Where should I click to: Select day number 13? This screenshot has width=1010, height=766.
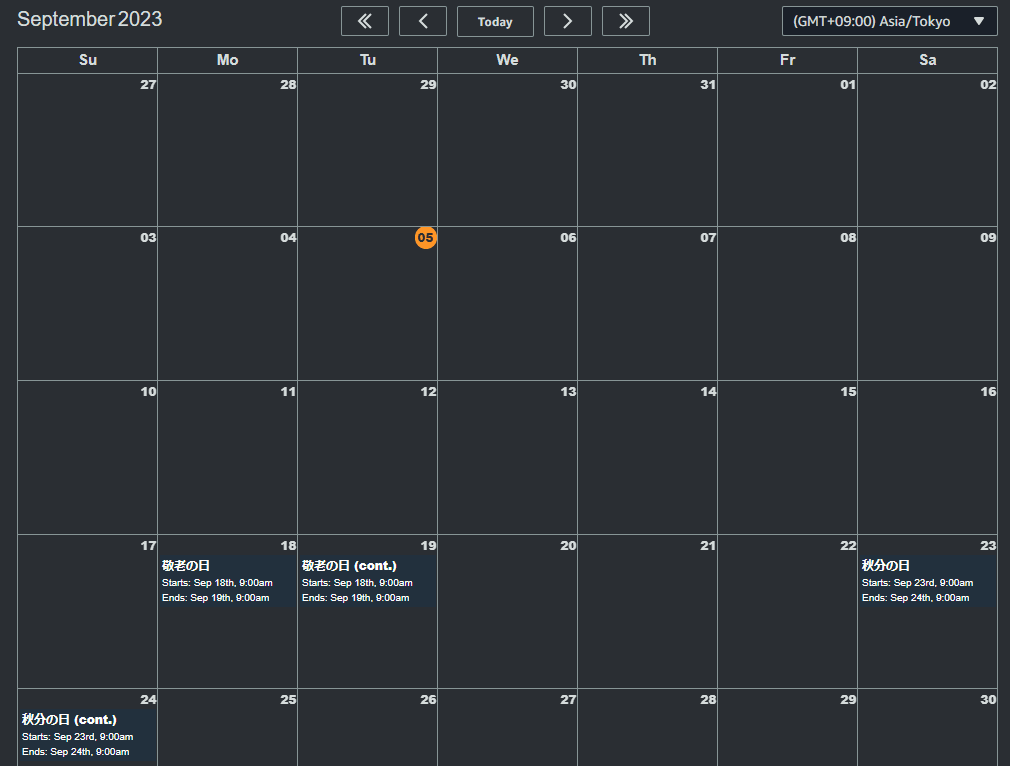coord(568,392)
